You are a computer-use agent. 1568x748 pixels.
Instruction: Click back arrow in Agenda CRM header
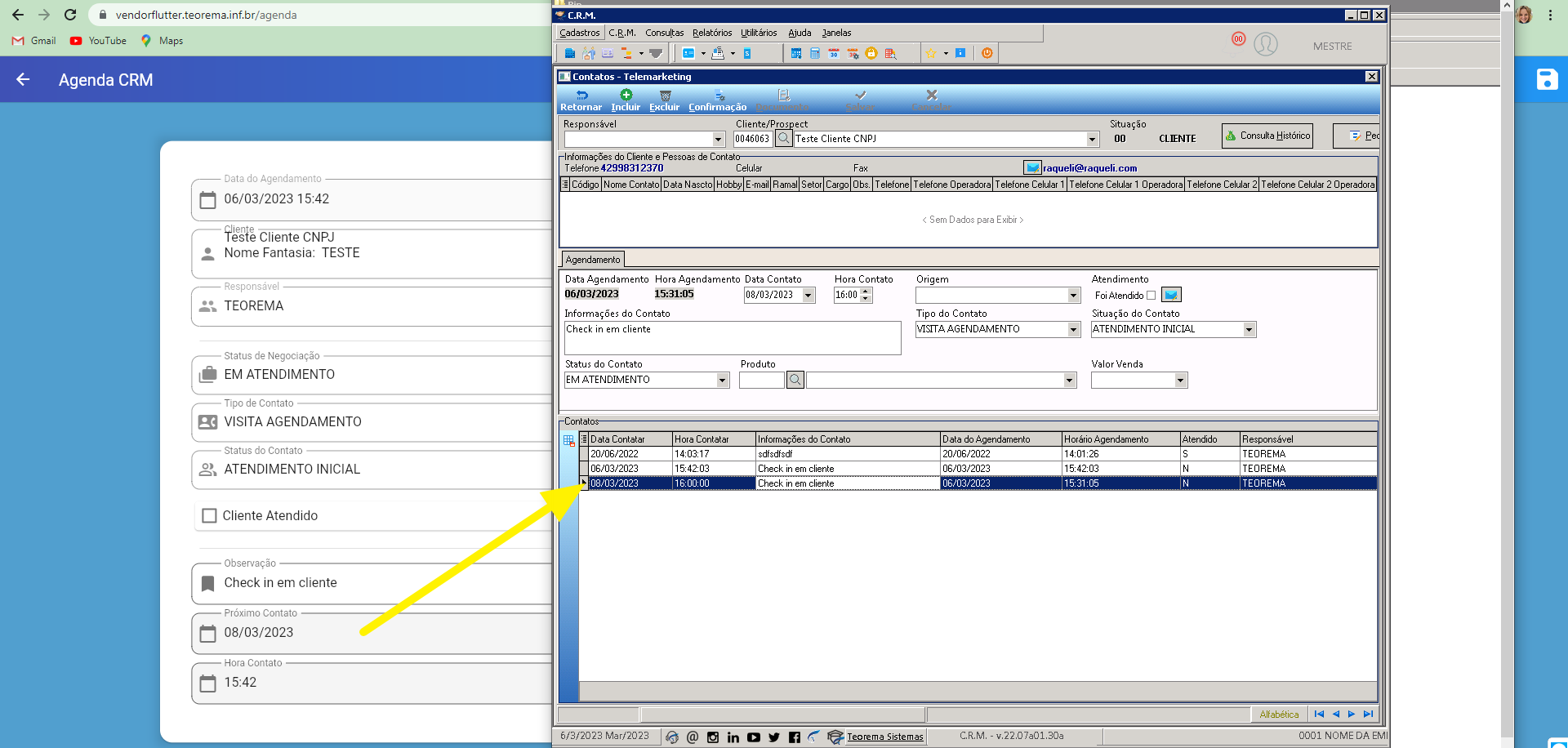point(23,79)
